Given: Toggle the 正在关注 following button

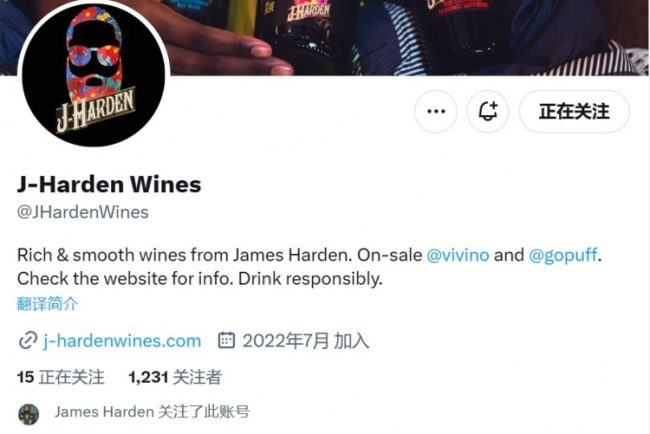Looking at the screenshot, I should coord(574,112).
